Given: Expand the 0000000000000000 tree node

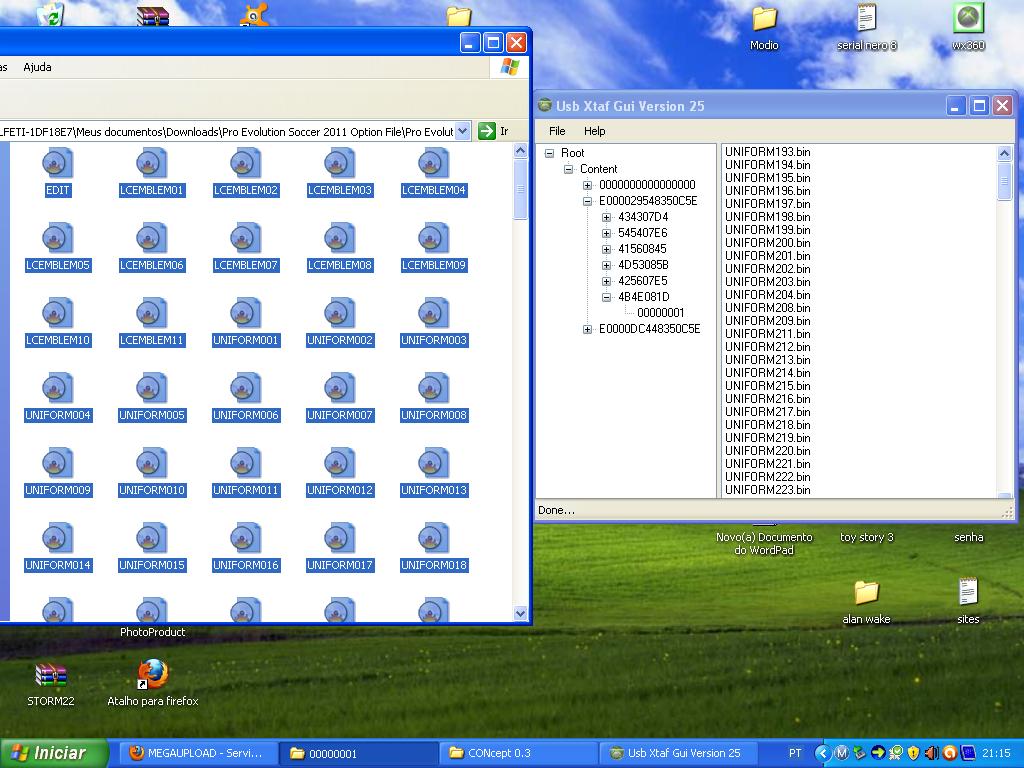Looking at the screenshot, I should point(587,185).
